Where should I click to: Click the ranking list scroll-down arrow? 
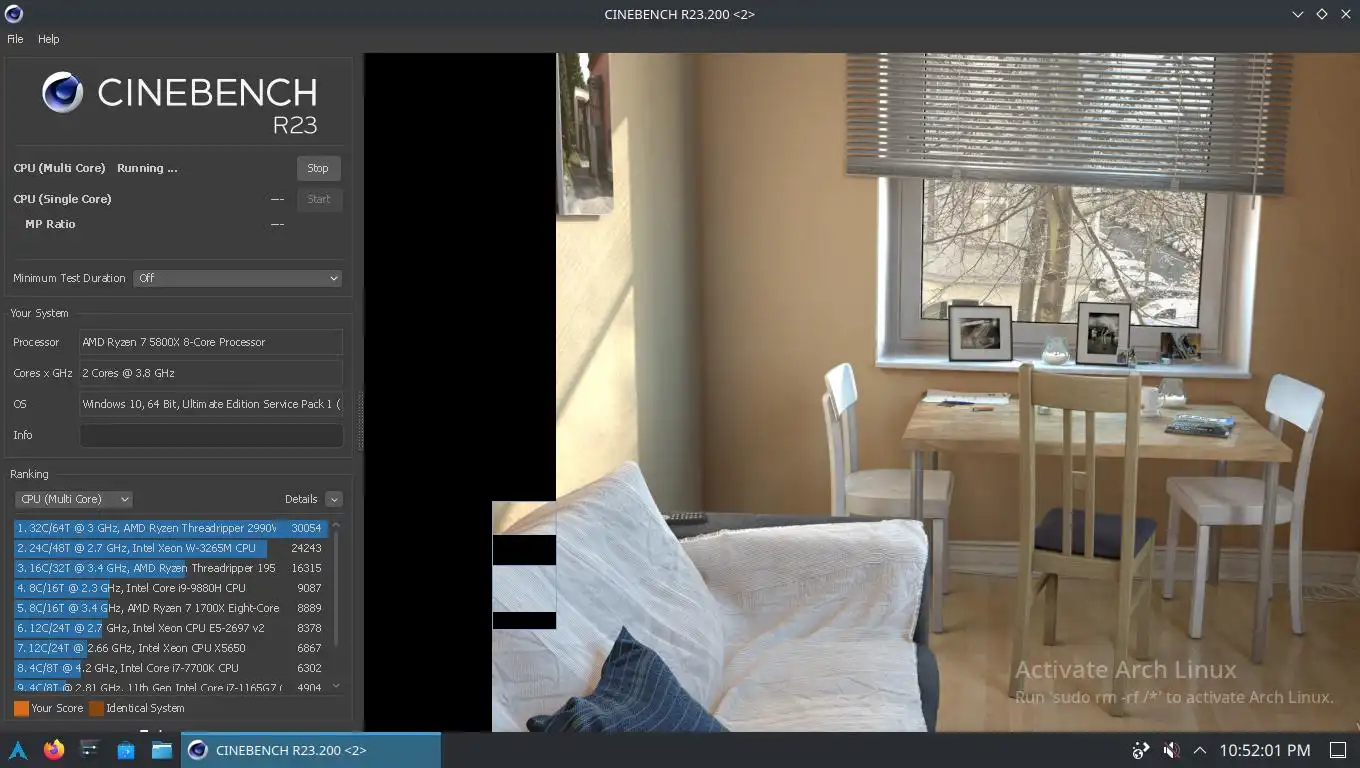click(336, 687)
